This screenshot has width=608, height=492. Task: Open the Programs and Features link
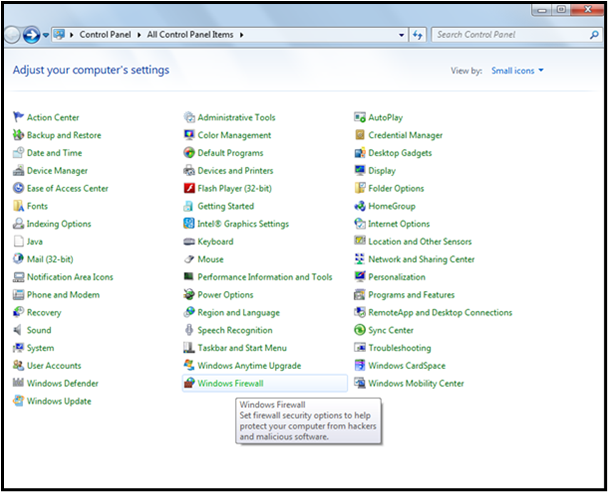click(411, 295)
